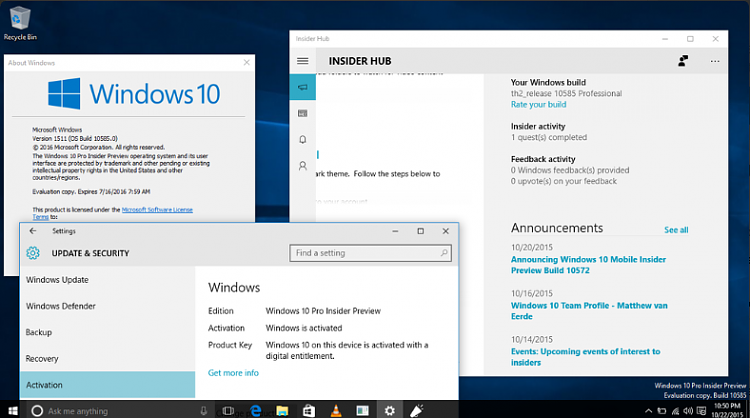This screenshot has width=750, height=418.
Task: Click the Cortana circle icon
Action: pyautogui.click(x=37, y=411)
